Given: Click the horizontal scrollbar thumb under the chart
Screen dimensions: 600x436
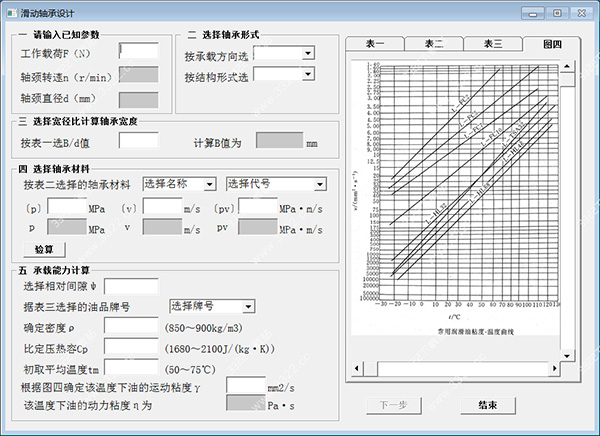Looking at the screenshot, I should point(370,368).
